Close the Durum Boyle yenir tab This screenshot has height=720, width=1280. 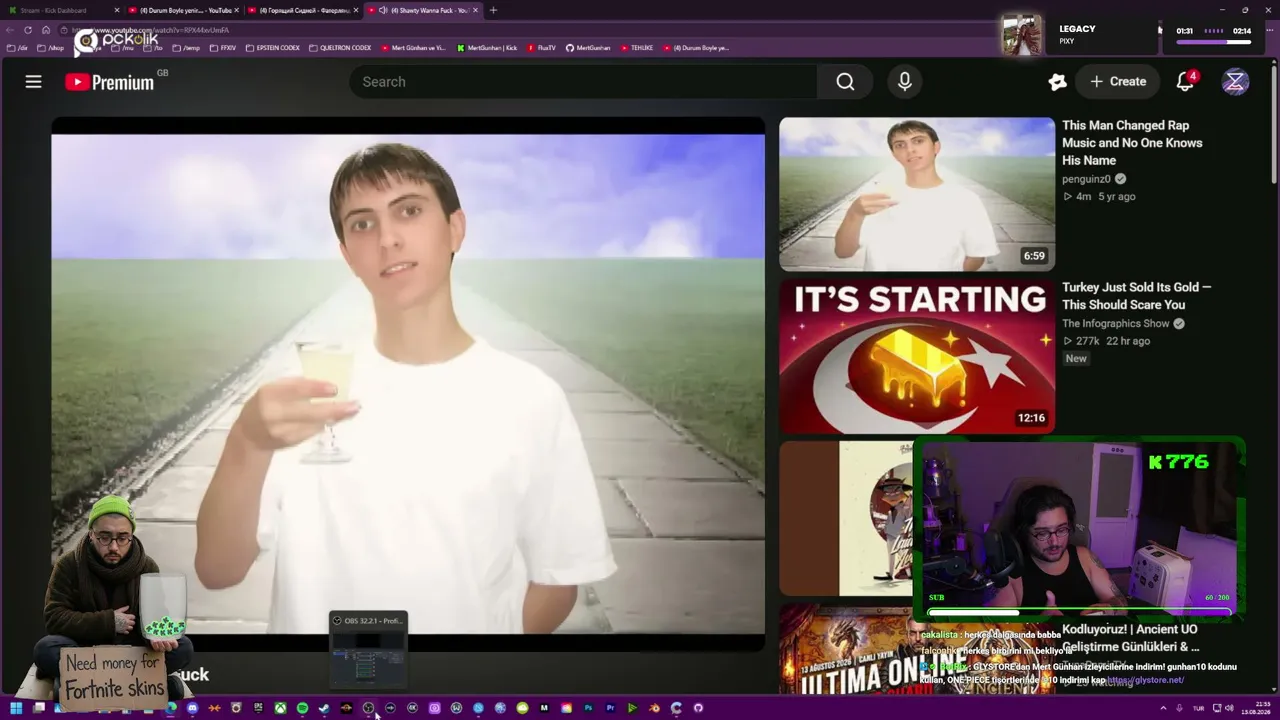point(237,10)
